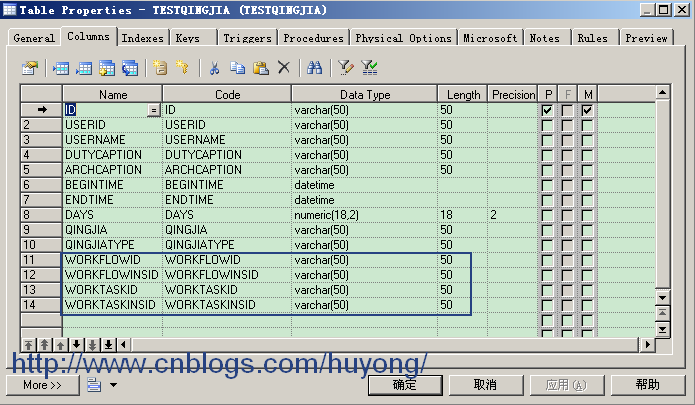Click the scissors Cut icon

(214, 68)
